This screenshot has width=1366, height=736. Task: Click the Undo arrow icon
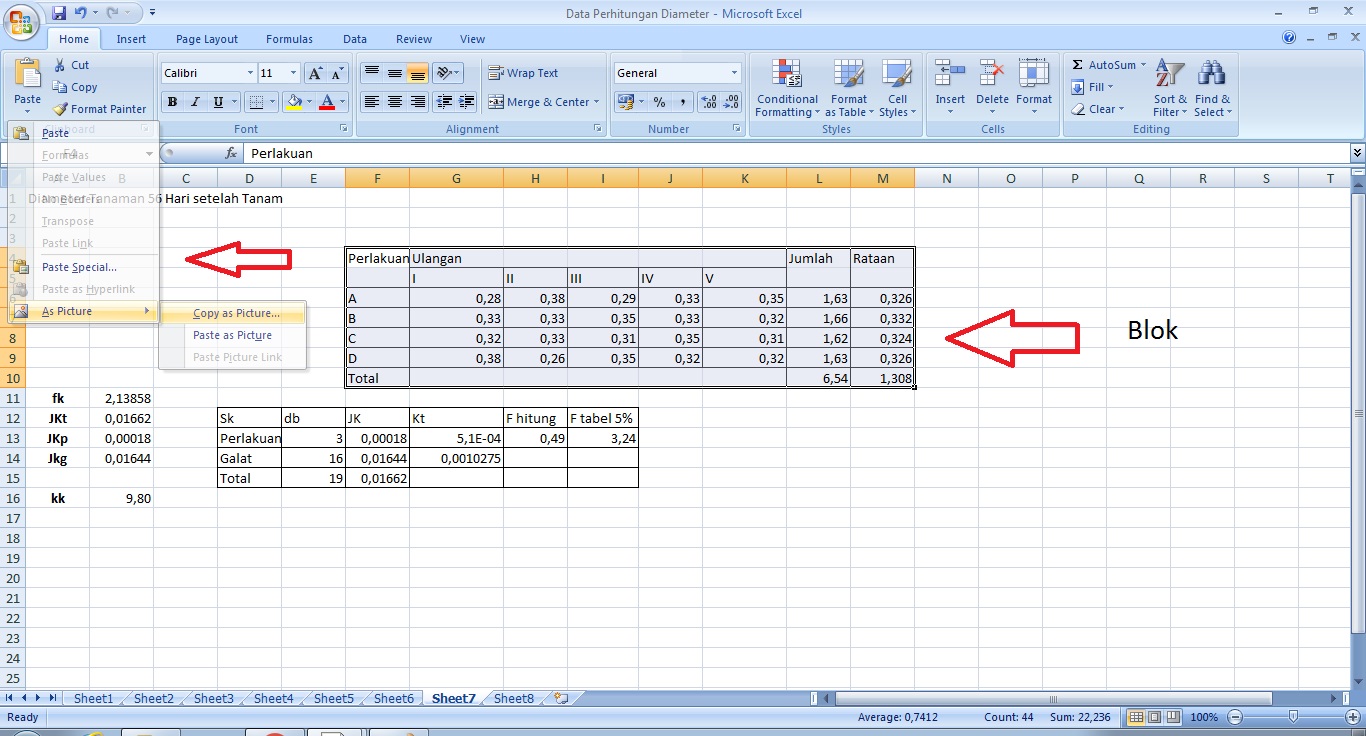click(81, 13)
